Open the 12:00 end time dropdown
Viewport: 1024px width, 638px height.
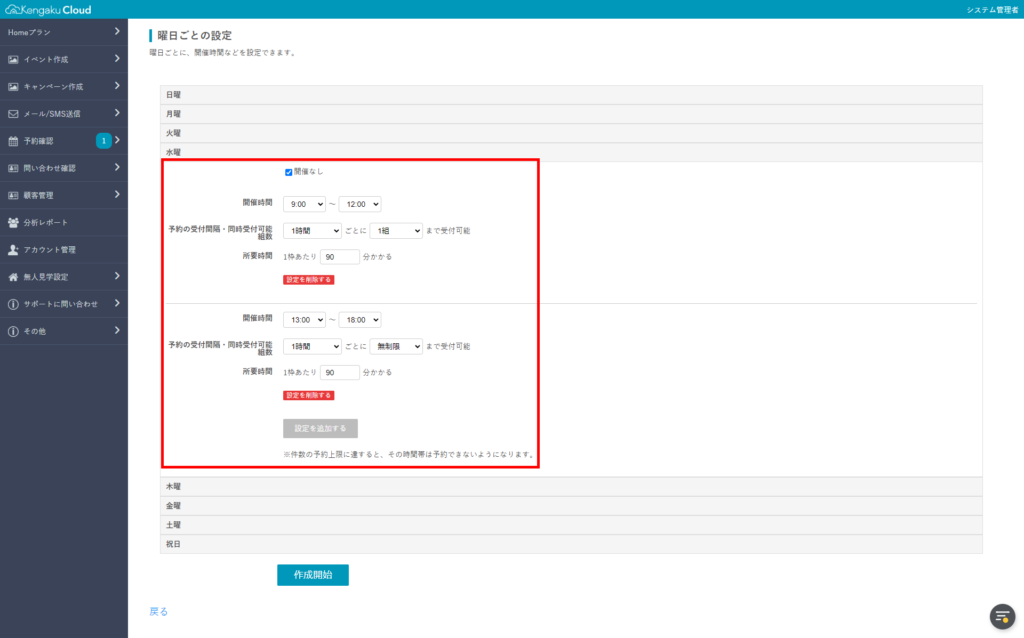(x=360, y=204)
